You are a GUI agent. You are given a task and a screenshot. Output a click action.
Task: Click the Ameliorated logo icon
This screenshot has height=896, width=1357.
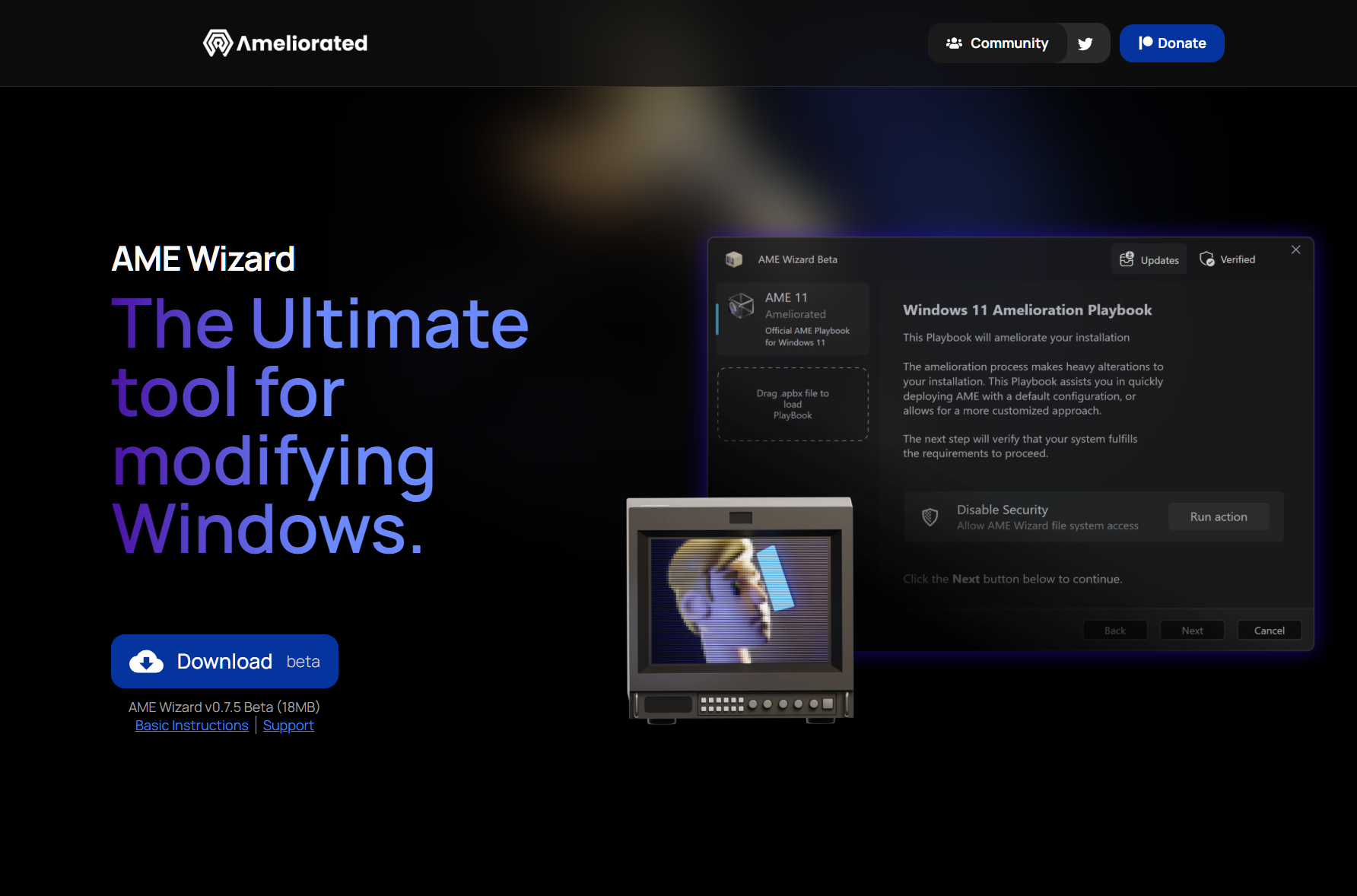coord(218,43)
